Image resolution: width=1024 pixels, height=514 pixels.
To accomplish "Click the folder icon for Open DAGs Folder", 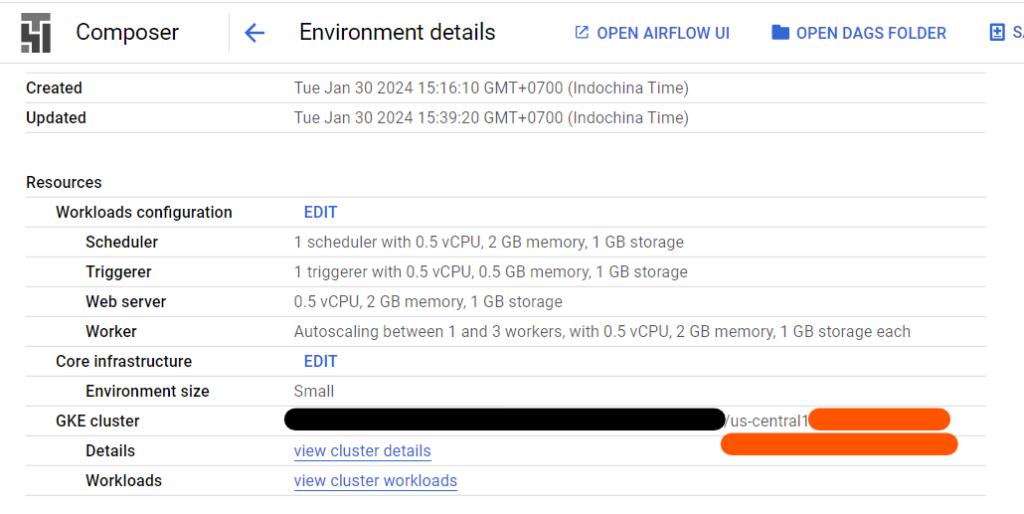I will tap(781, 33).
